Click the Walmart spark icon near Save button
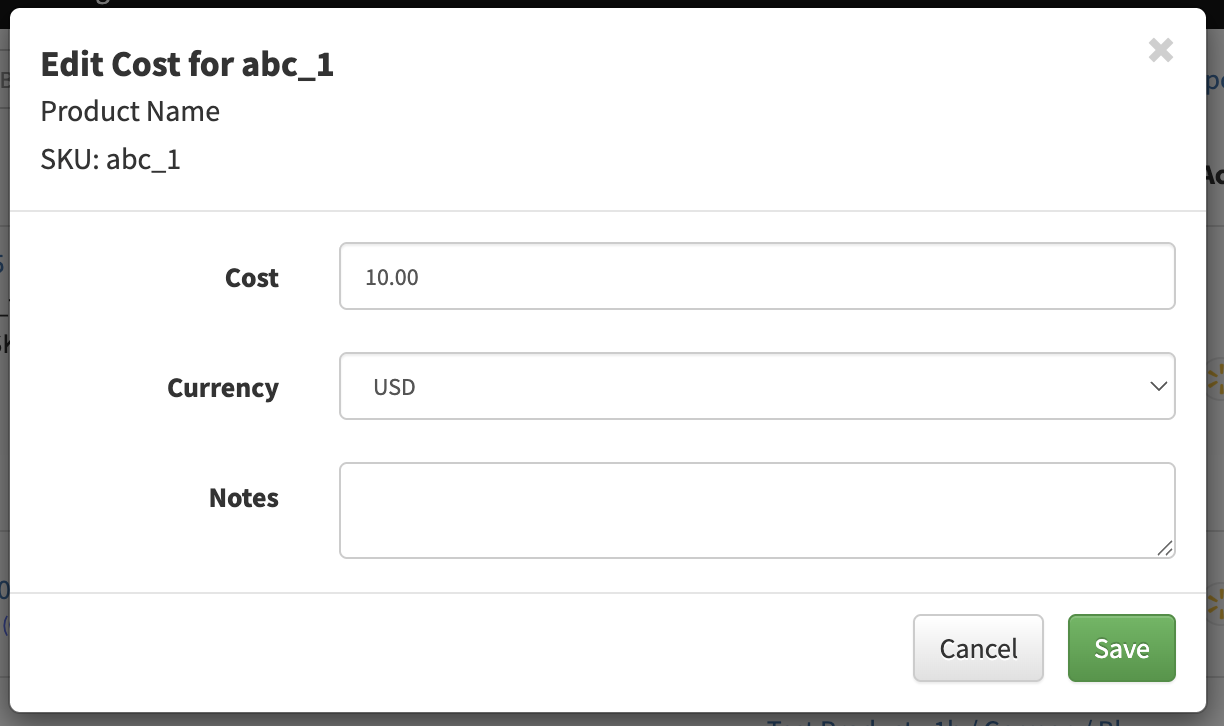 [x=1216, y=604]
